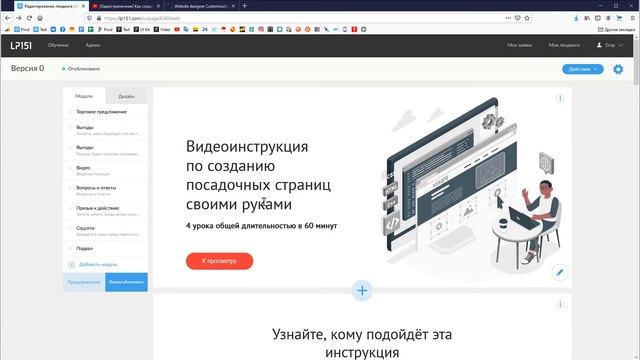Screen dimensions: 640x360
Task: Select the Призыв к действию module
Action: (x=105, y=210)
